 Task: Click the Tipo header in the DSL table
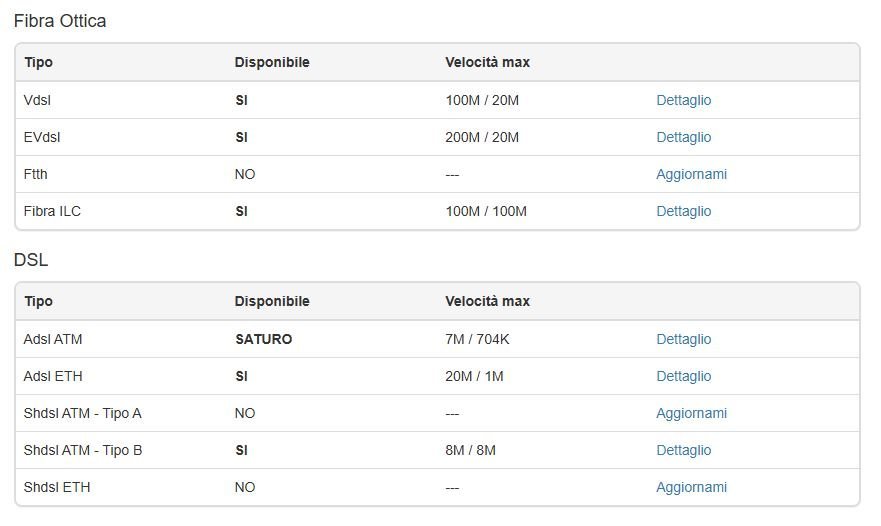tap(39, 301)
